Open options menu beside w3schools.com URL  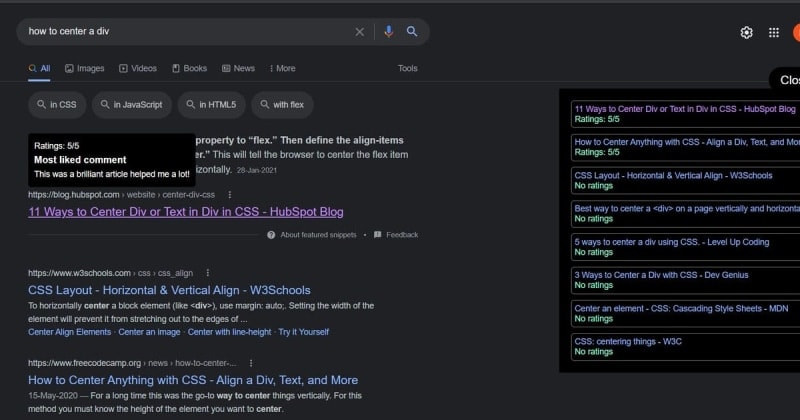click(x=208, y=273)
